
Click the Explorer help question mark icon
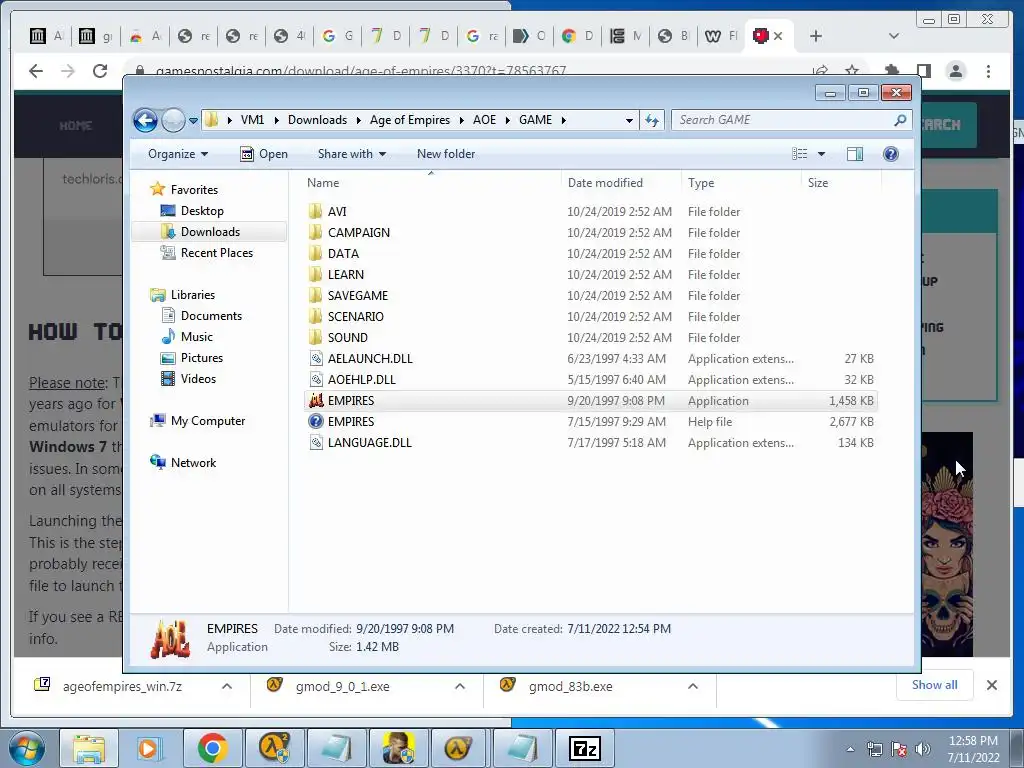891,154
